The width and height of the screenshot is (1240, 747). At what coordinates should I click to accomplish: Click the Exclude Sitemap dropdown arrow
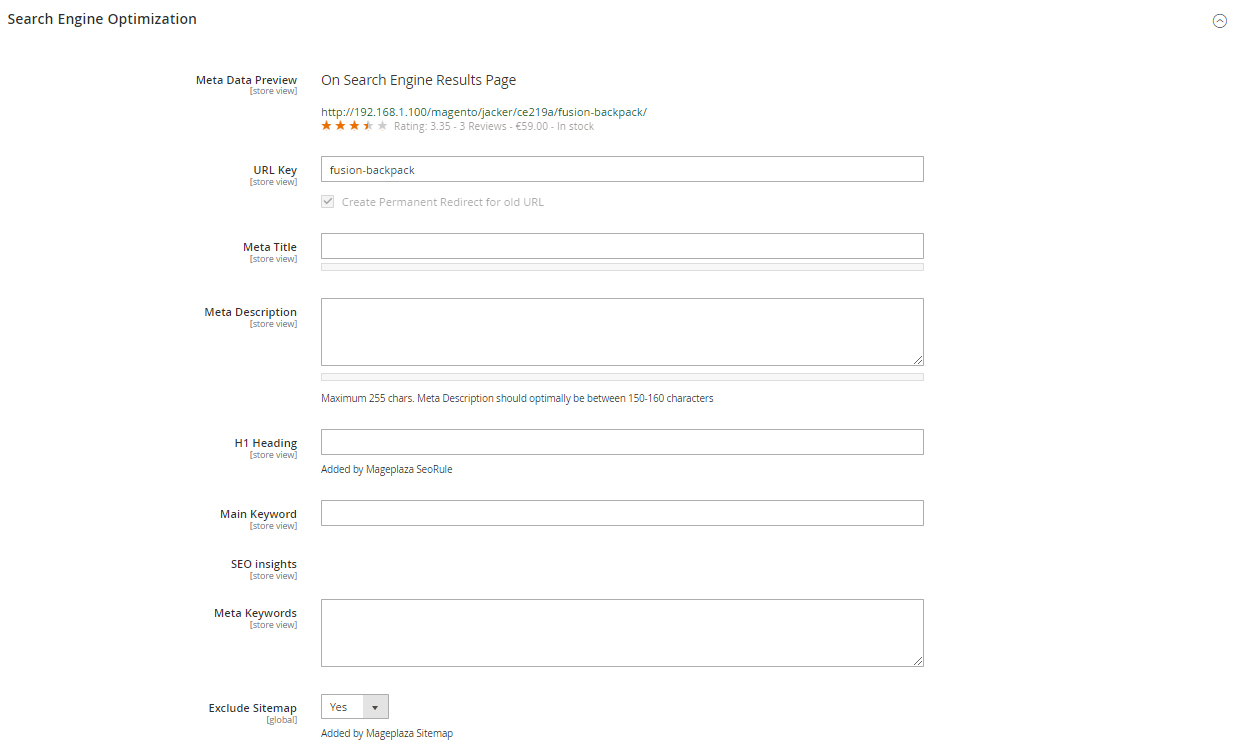pos(375,707)
